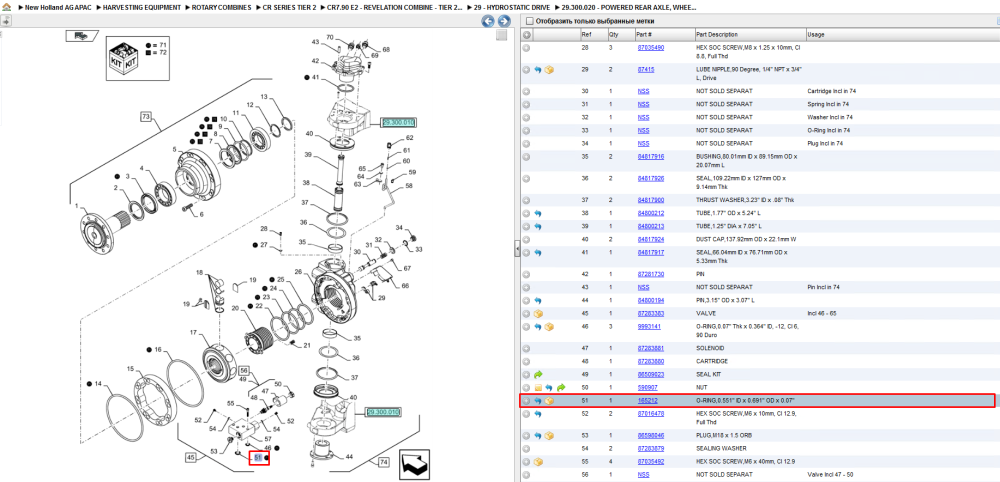Select callout 74 in the diagram
Viewport: 1000px width, 482px height.
[383, 462]
